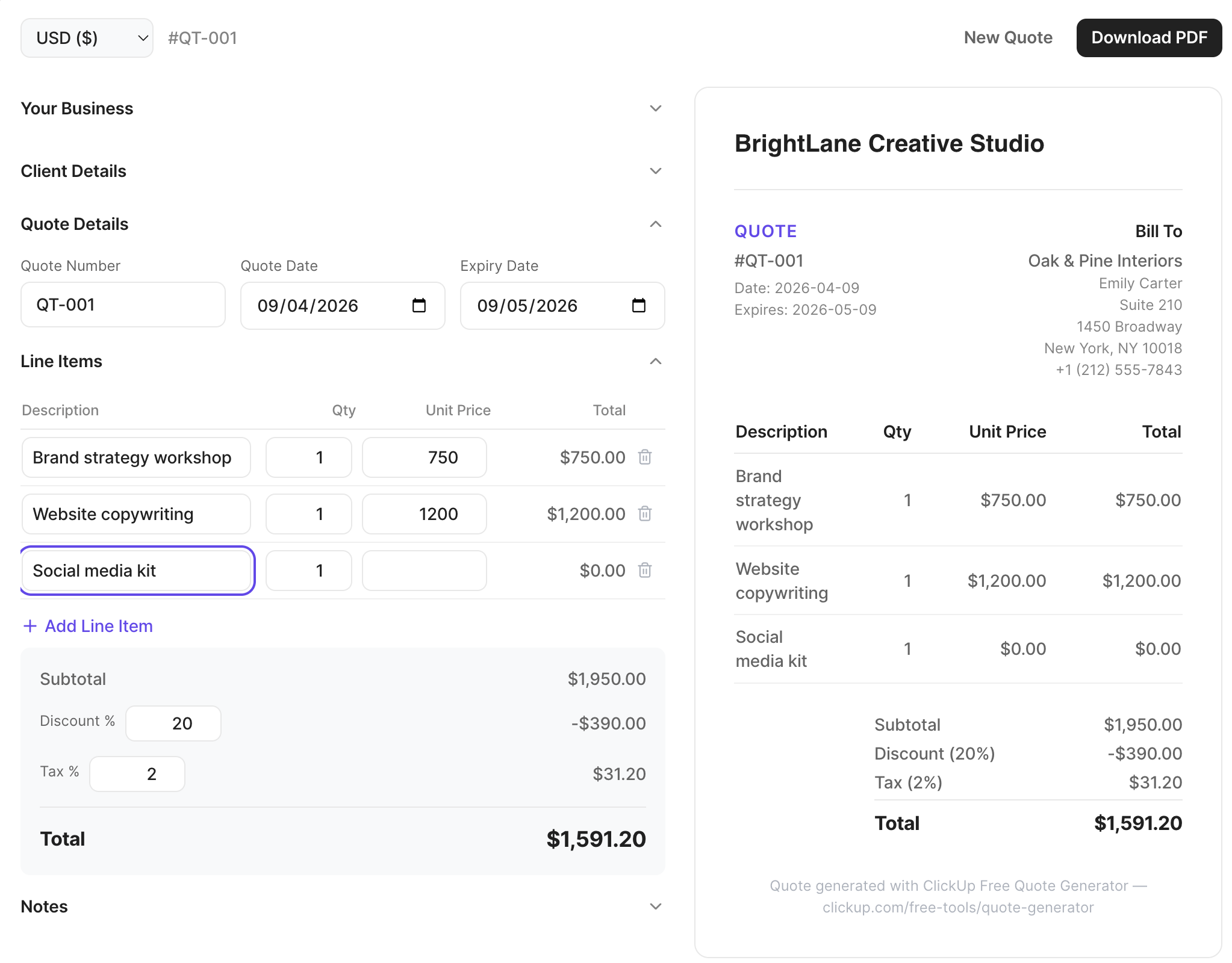
Task: Edit the Tax % field
Action: click(x=137, y=774)
